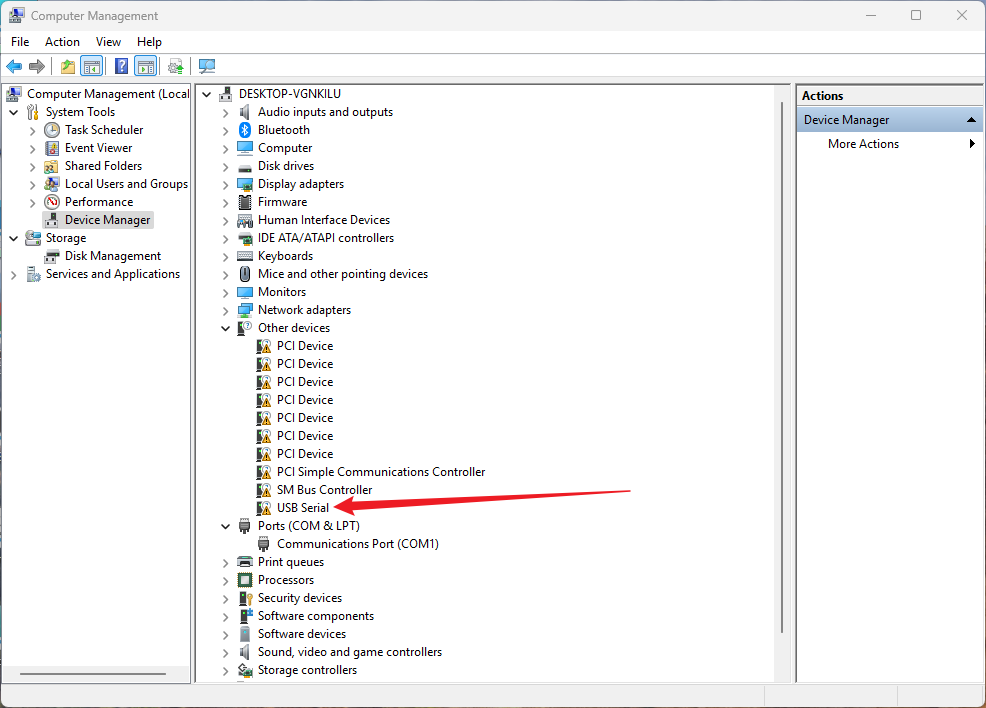986x708 pixels.
Task: Select Device Manager in left tree
Action: 108,220
